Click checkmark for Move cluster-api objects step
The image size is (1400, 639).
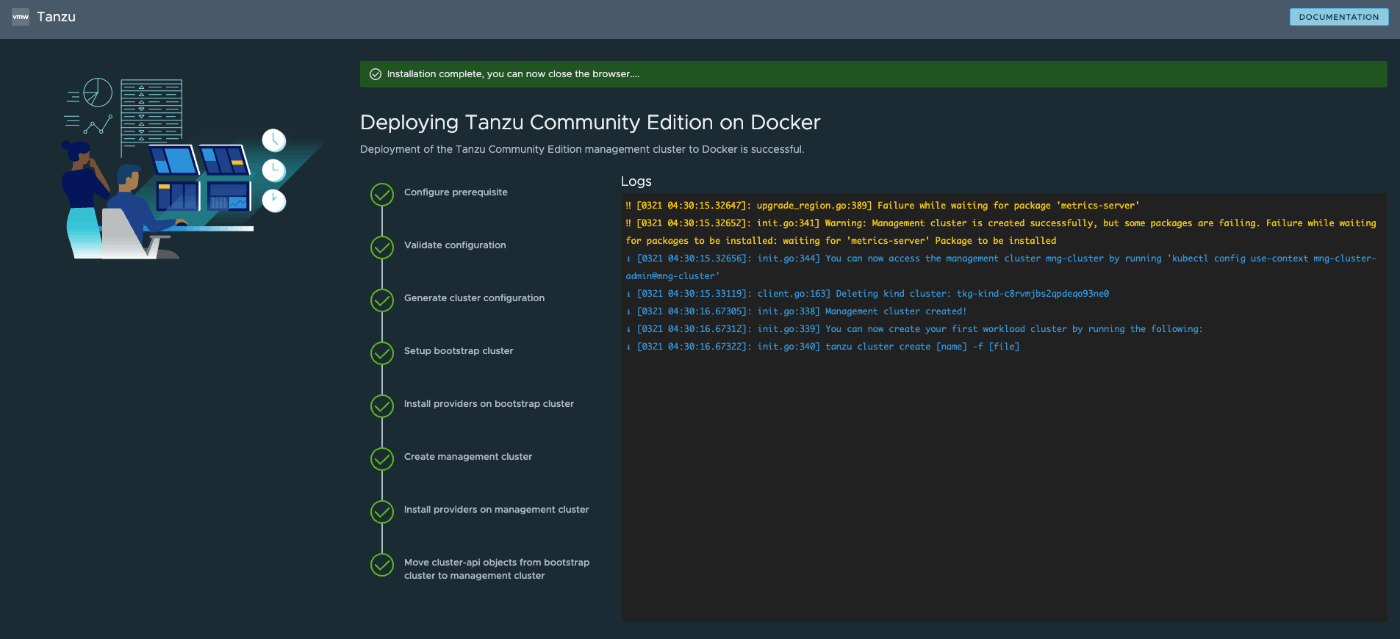(x=382, y=565)
